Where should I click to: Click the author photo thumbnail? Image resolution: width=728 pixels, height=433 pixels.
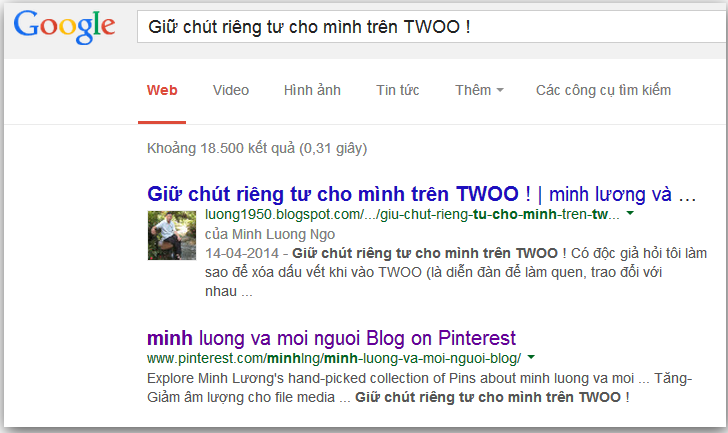pyautogui.click(x=172, y=235)
